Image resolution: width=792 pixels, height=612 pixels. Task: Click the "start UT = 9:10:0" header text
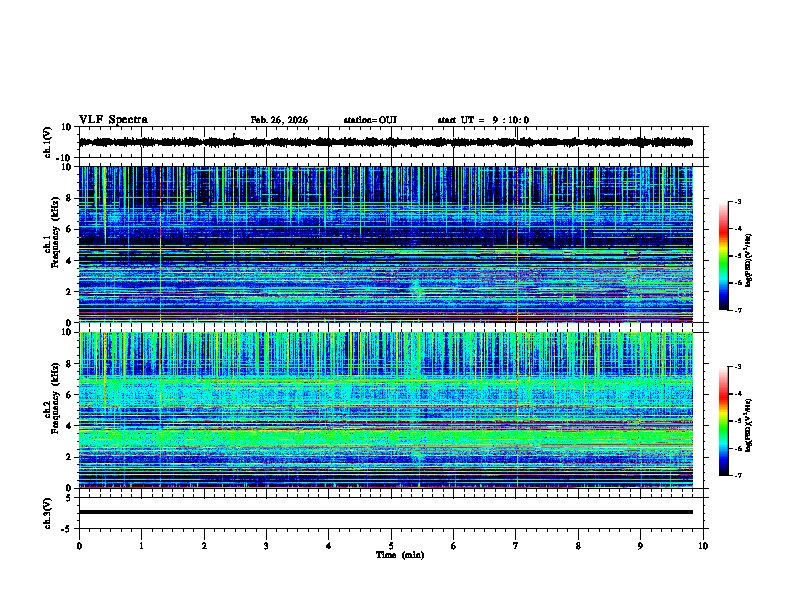tap(483, 120)
